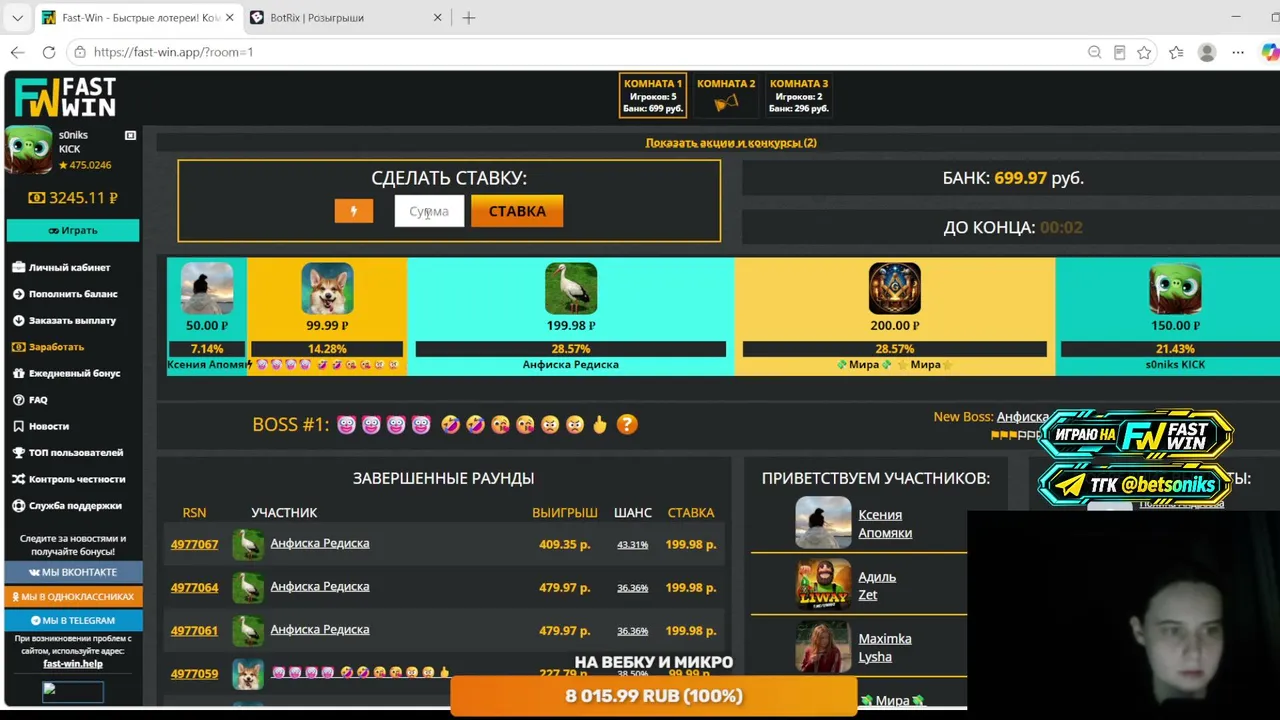
Task: Click the Fast Win logo
Action: (65, 98)
